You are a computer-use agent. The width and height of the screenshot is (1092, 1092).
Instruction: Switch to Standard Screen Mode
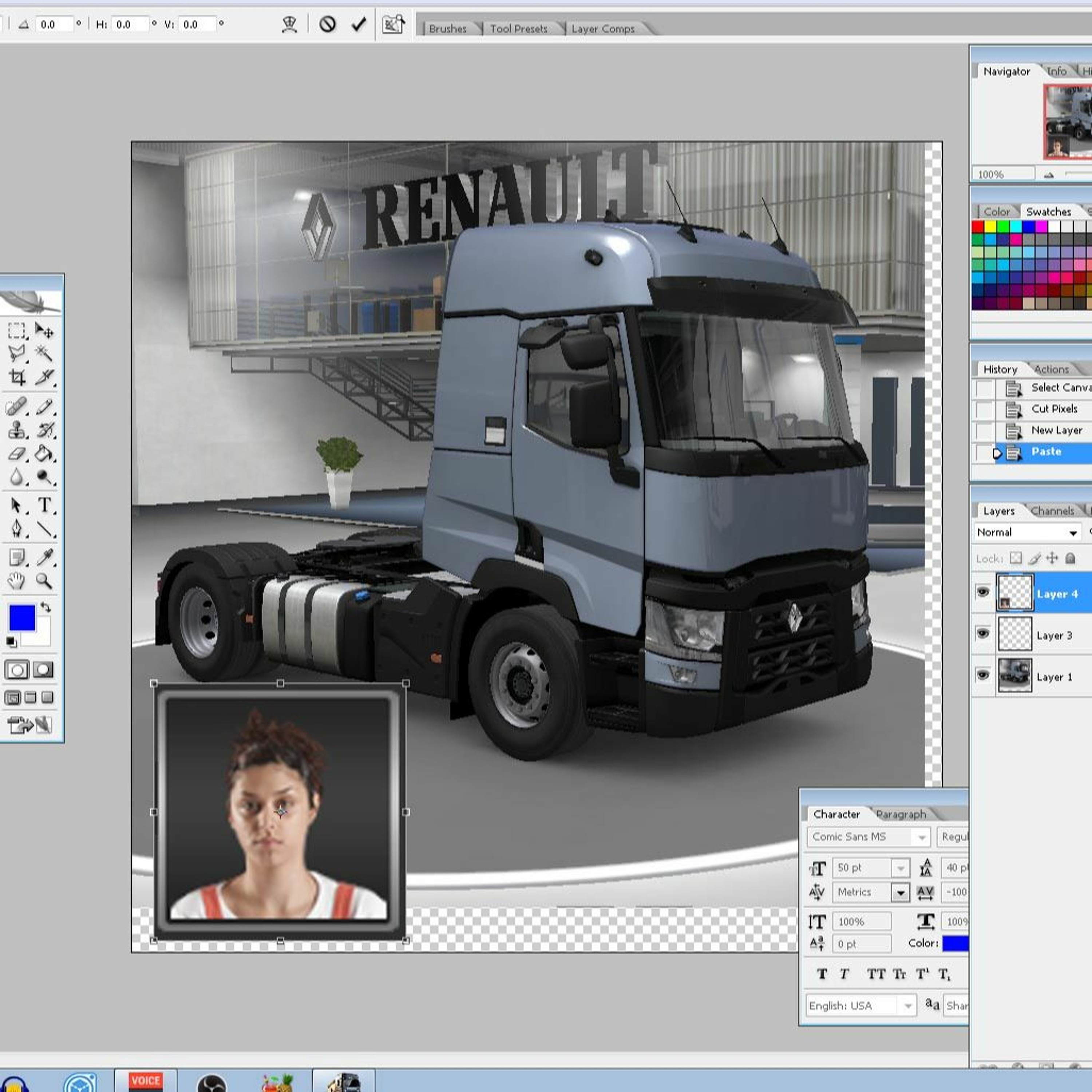click(x=12, y=698)
